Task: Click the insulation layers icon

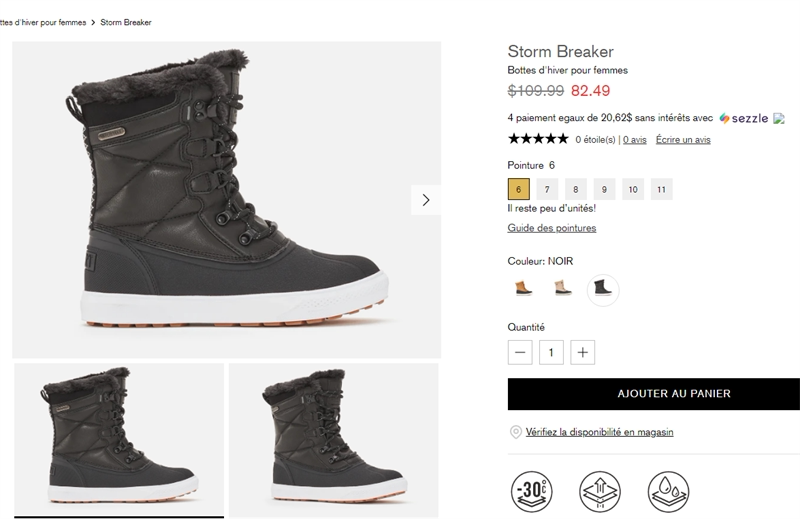Action: [x=598, y=492]
